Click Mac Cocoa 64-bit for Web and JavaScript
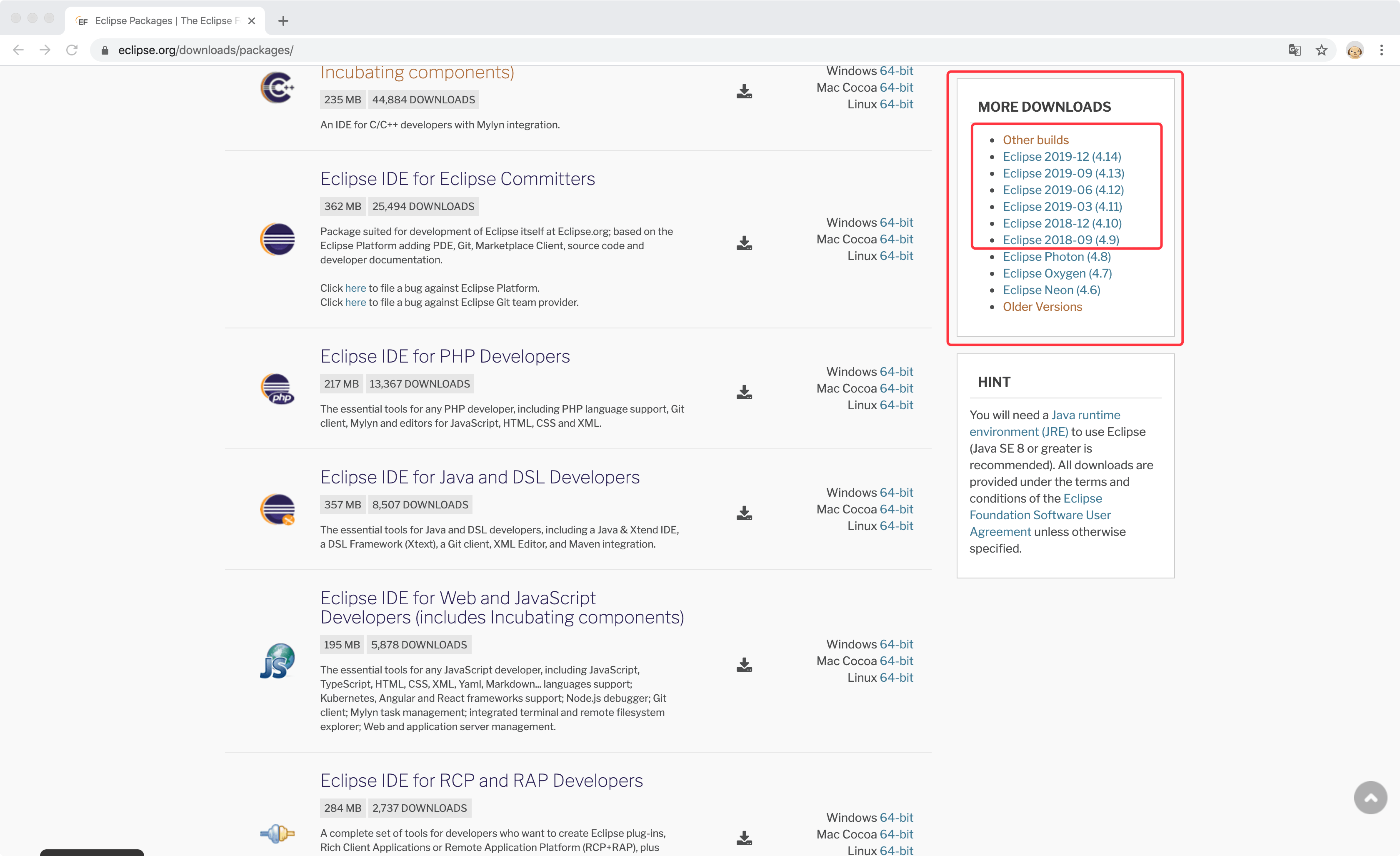Viewport: 1400px width, 856px height. [896, 661]
